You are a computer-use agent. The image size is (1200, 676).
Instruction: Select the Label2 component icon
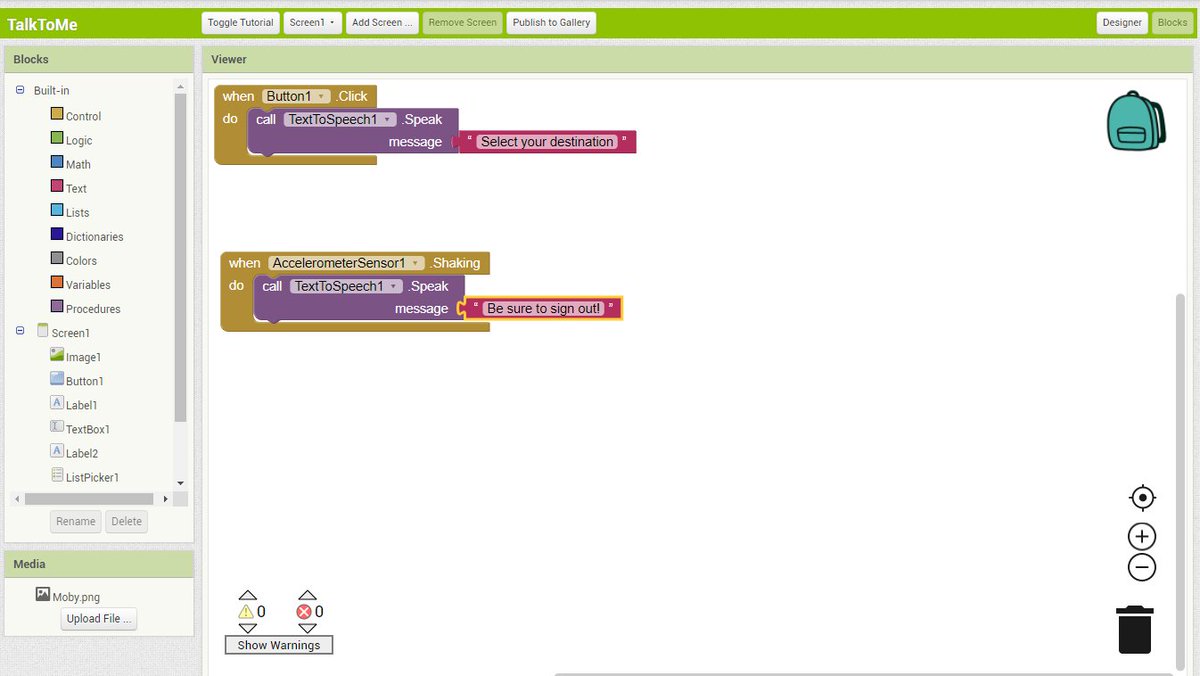[x=57, y=451]
